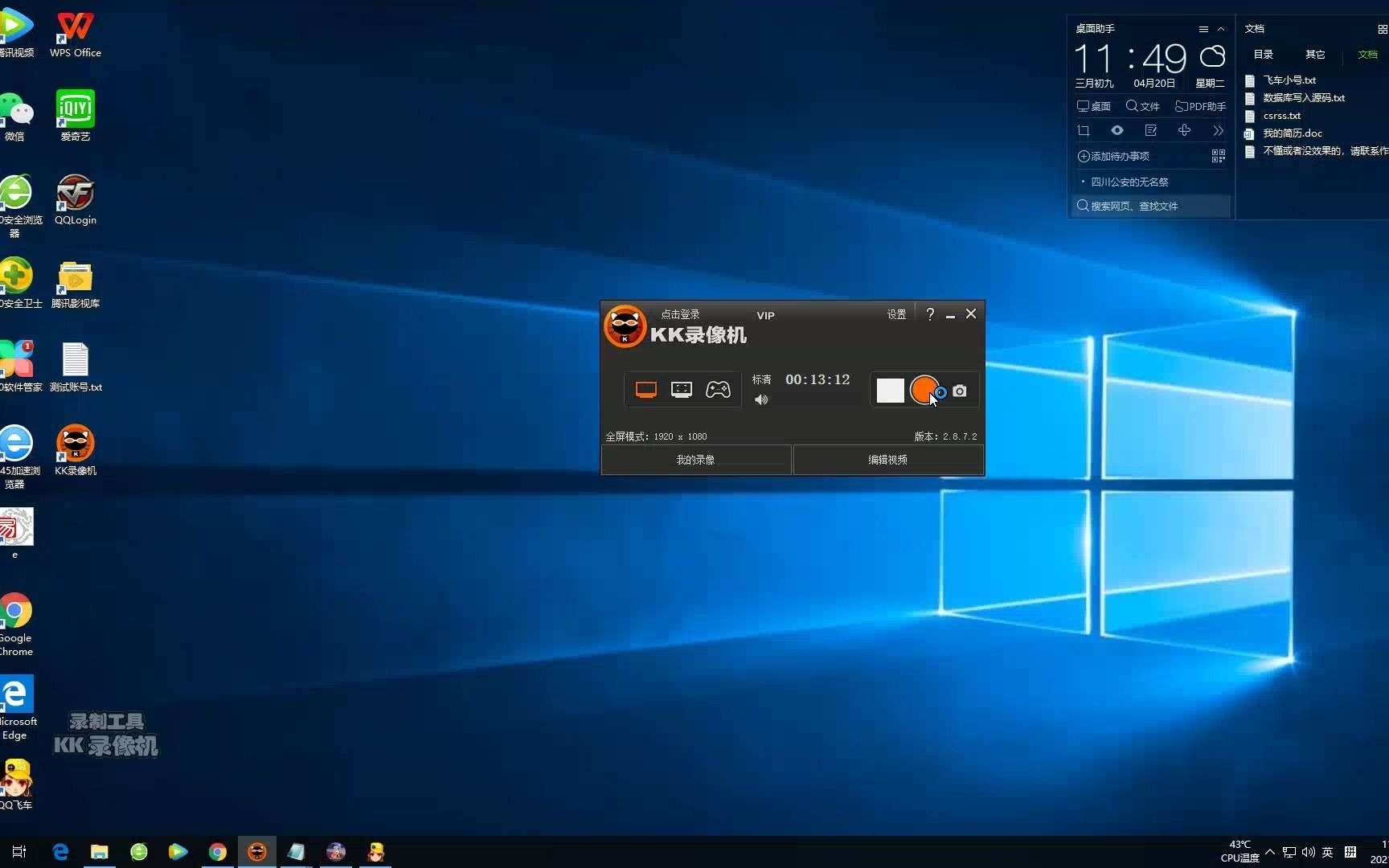Viewport: 1389px width, 868px height.
Task: Open the screenshot crop tool in 桌面助手
Action: (1084, 130)
